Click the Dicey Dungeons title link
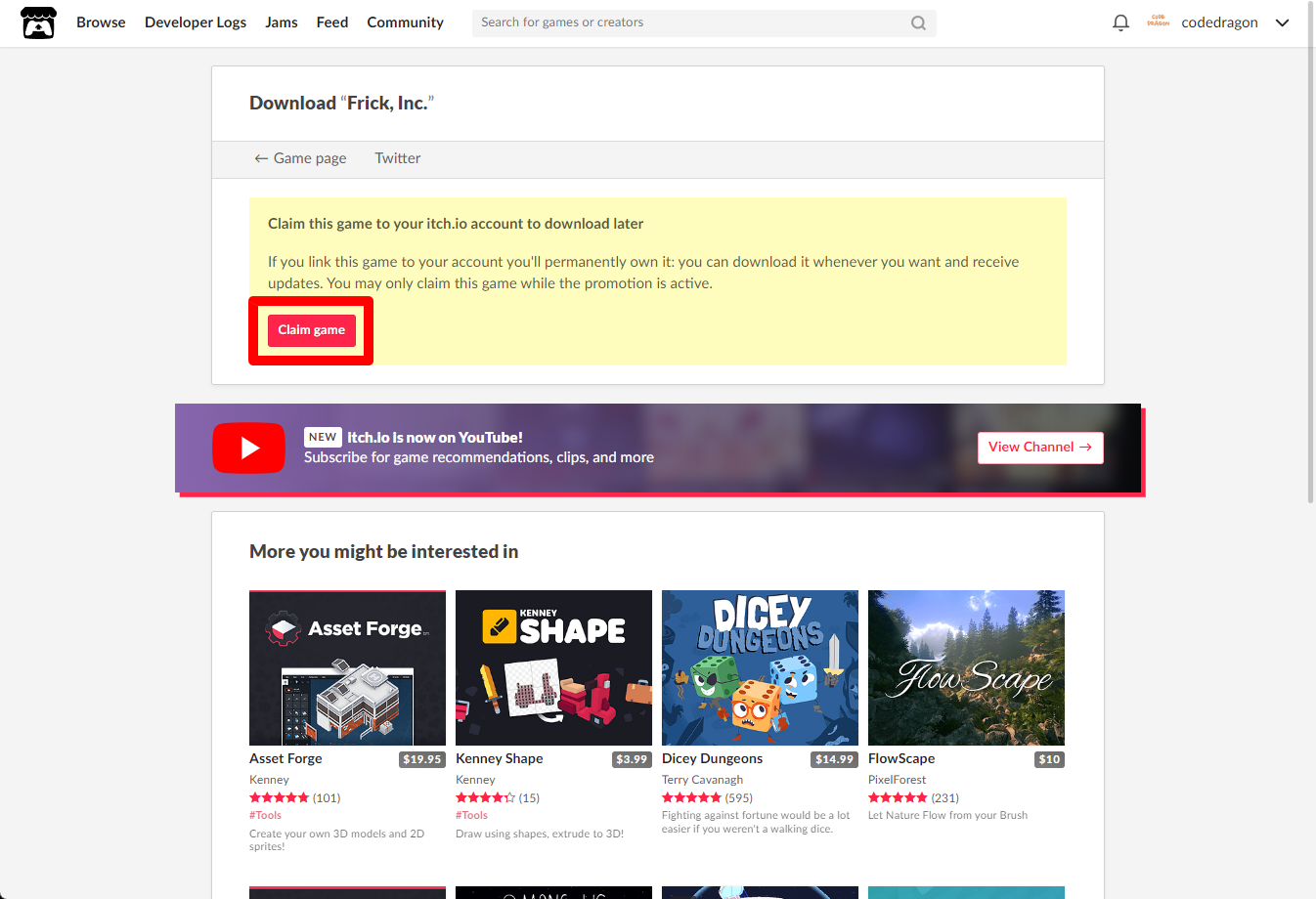The image size is (1316, 899). [712, 758]
